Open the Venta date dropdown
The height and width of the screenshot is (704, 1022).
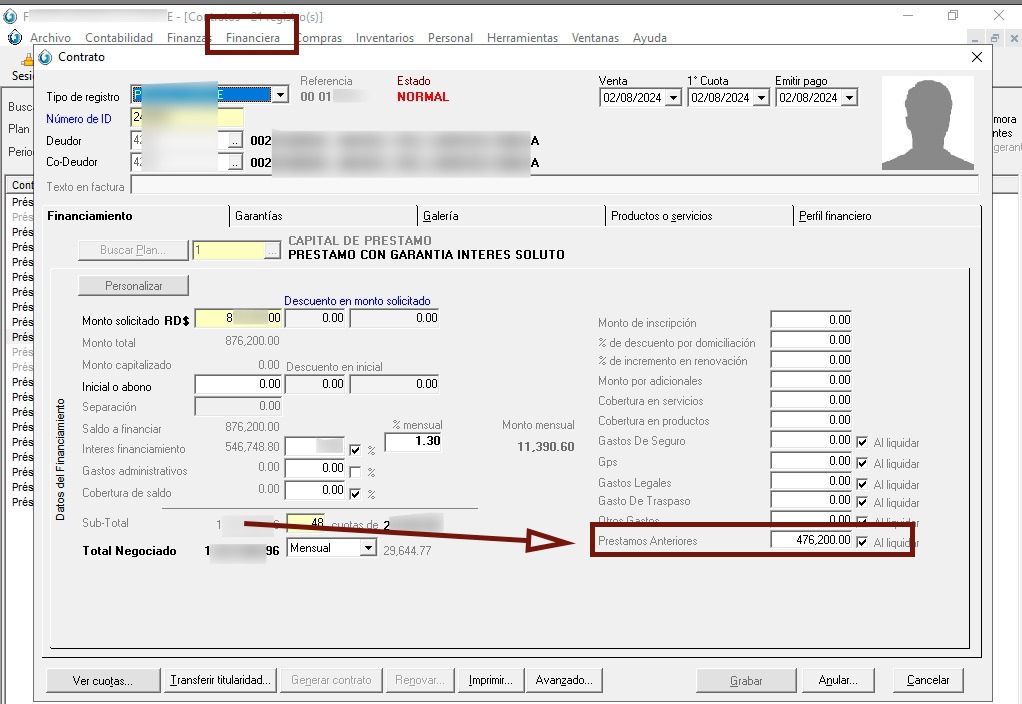[x=673, y=98]
